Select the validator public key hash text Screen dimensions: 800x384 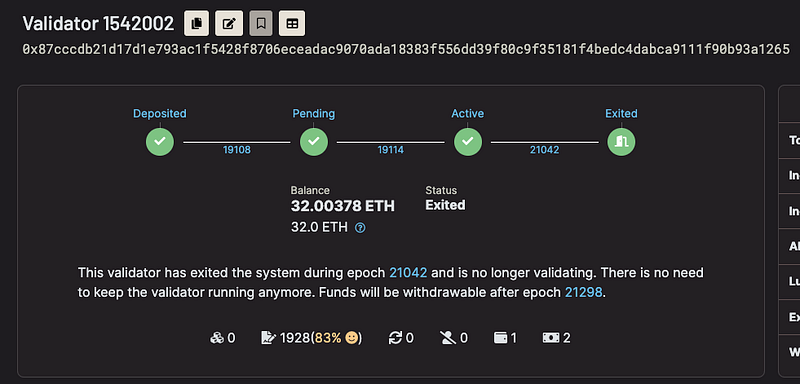click(x=406, y=49)
